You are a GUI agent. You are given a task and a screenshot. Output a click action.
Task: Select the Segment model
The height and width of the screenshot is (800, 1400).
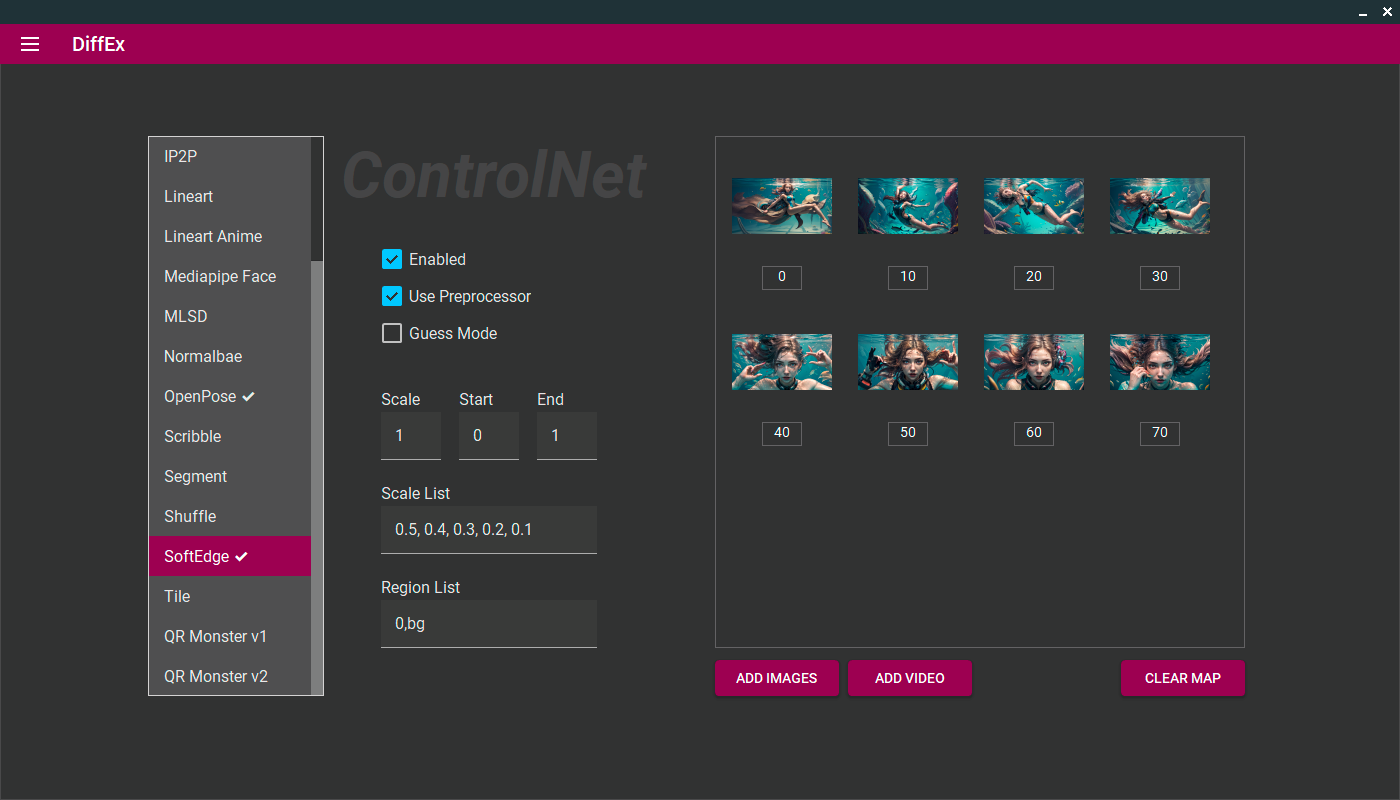[x=230, y=476]
